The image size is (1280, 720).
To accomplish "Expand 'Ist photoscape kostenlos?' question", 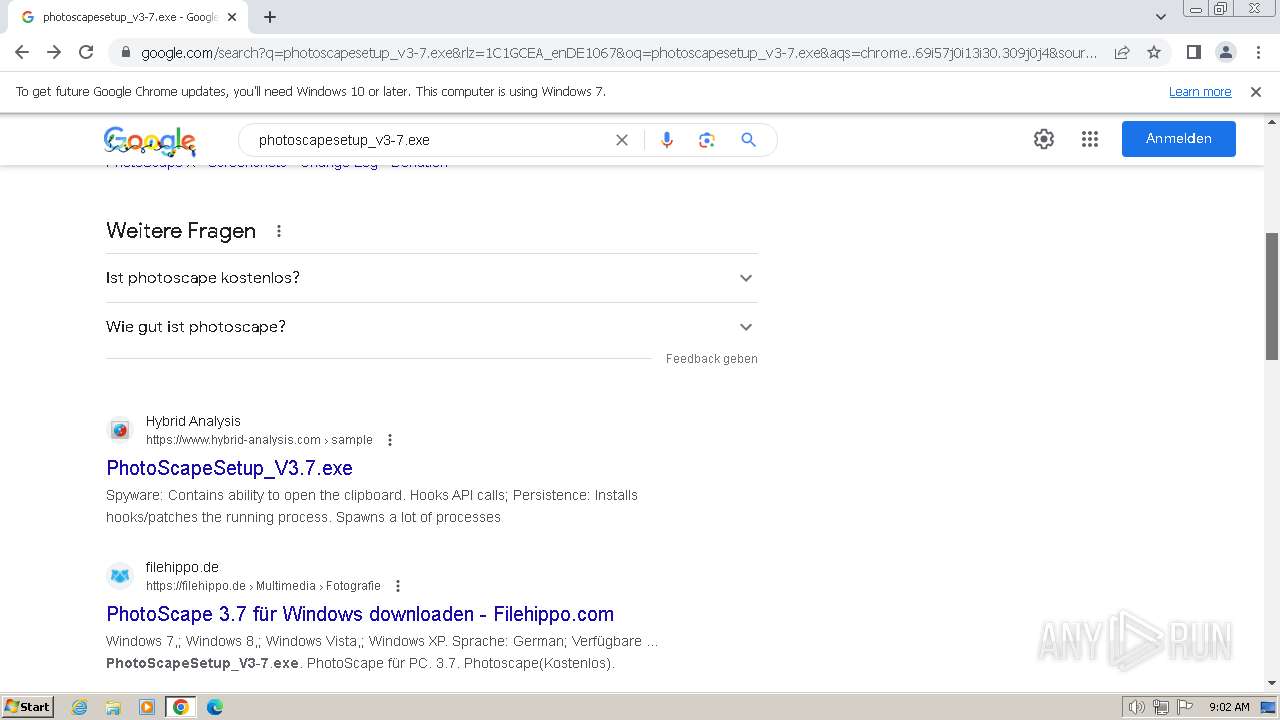I will [x=432, y=278].
